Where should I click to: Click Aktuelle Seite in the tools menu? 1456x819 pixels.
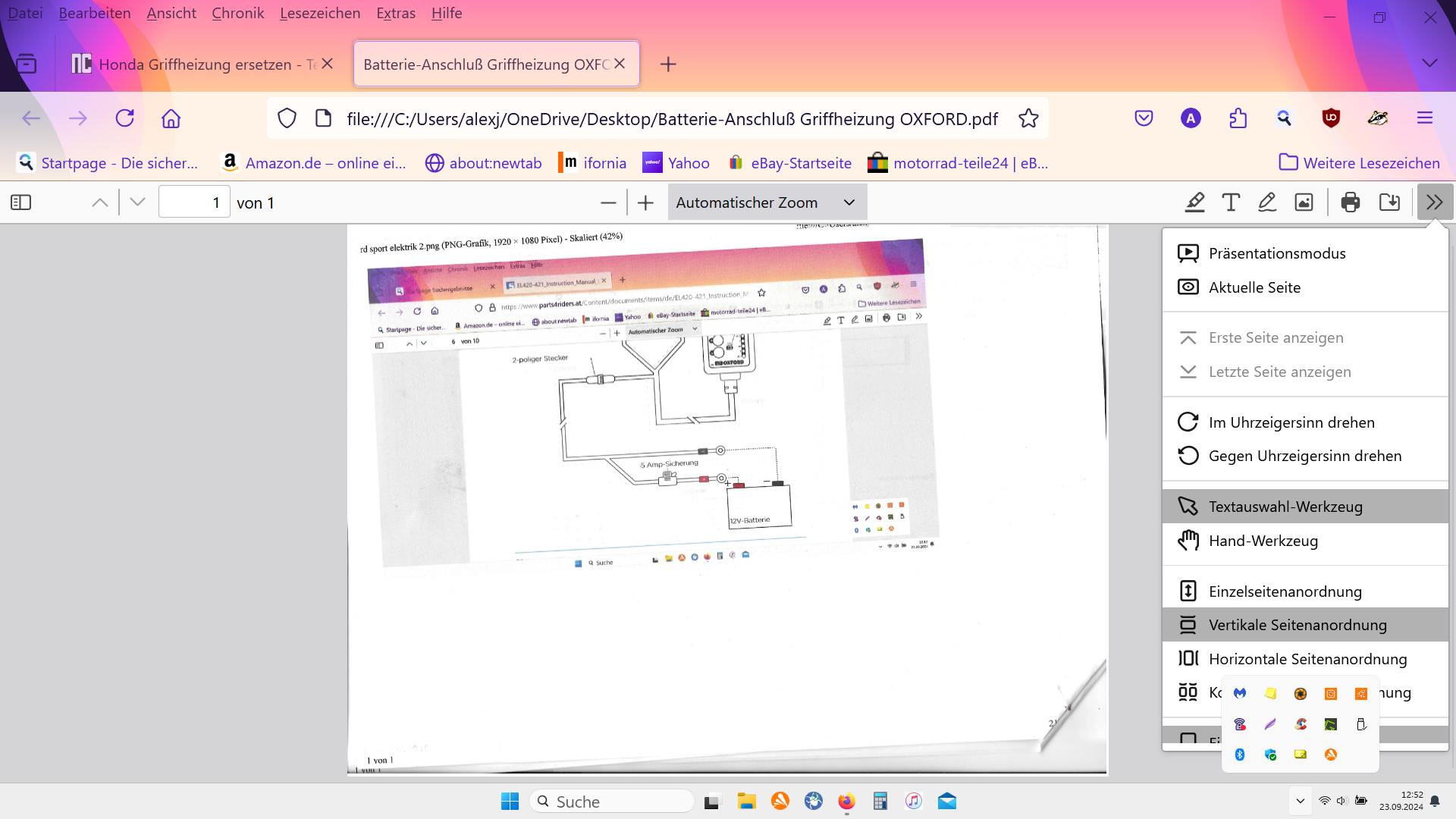point(1305,287)
